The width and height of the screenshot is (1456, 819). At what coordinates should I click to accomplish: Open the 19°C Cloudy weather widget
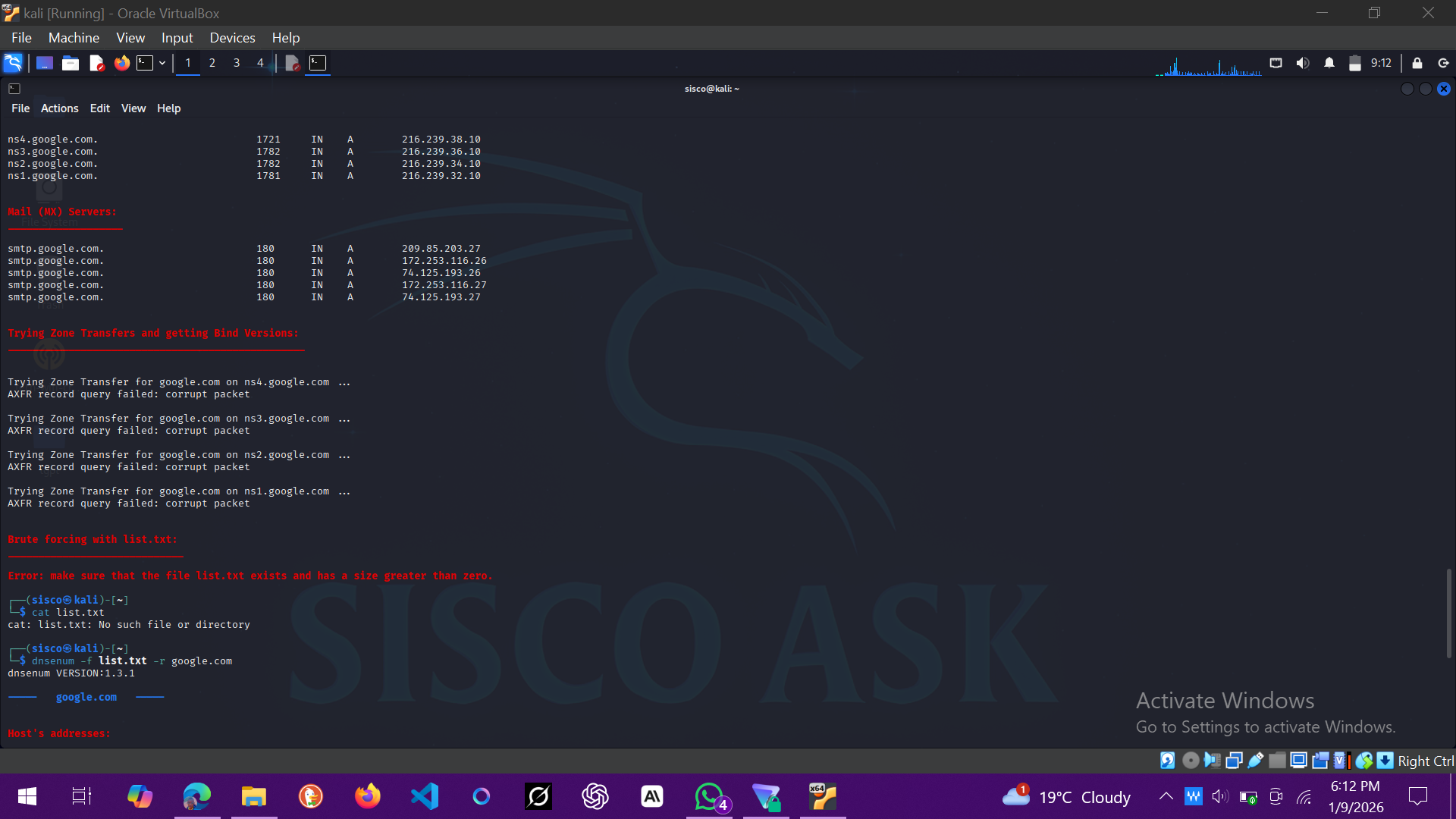pyautogui.click(x=1066, y=797)
